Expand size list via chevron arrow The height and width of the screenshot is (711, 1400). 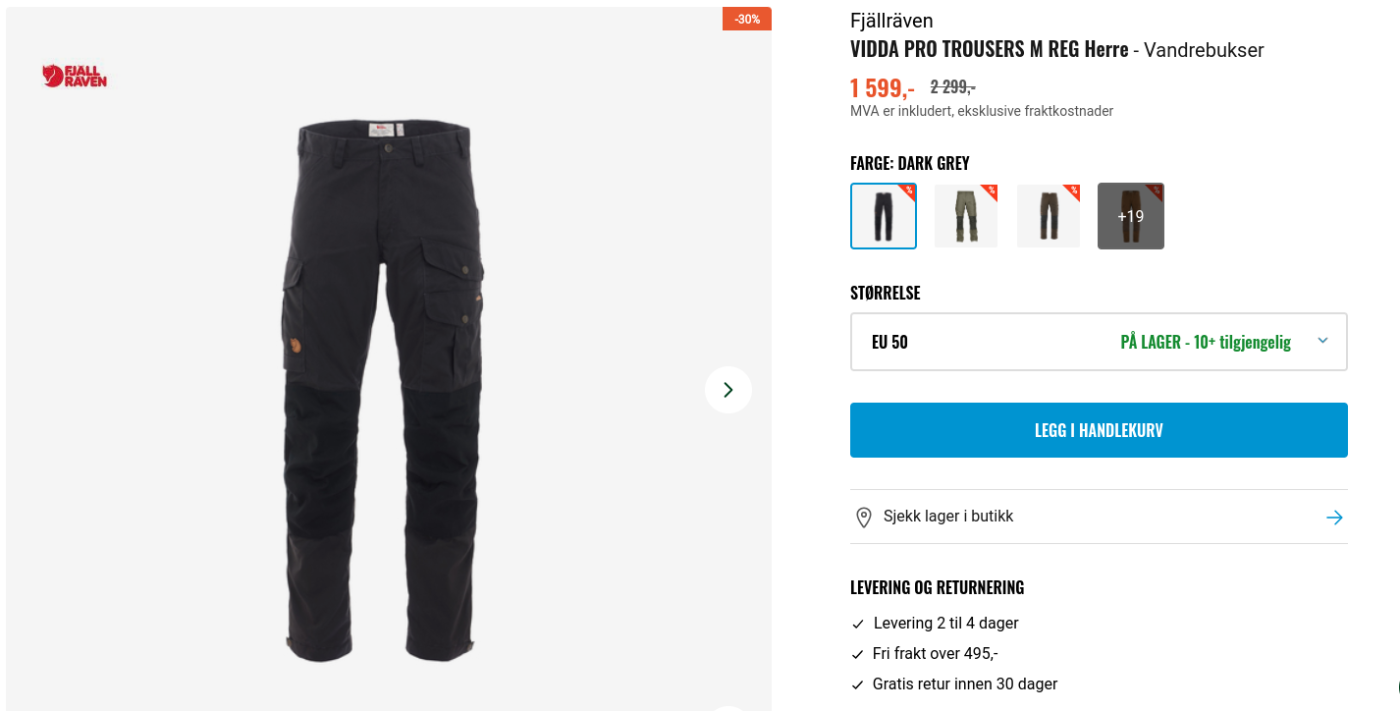[1322, 341]
